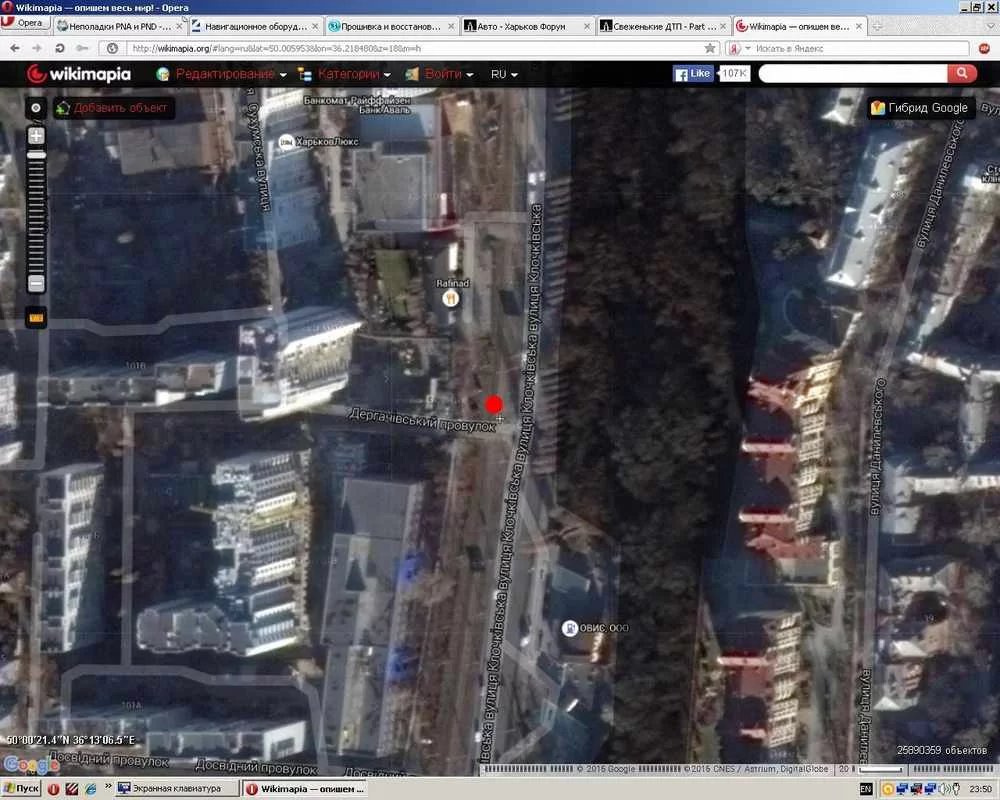Viewport: 1000px width, 800px height.
Task: Open the Opera main menu button
Action: 26,23
